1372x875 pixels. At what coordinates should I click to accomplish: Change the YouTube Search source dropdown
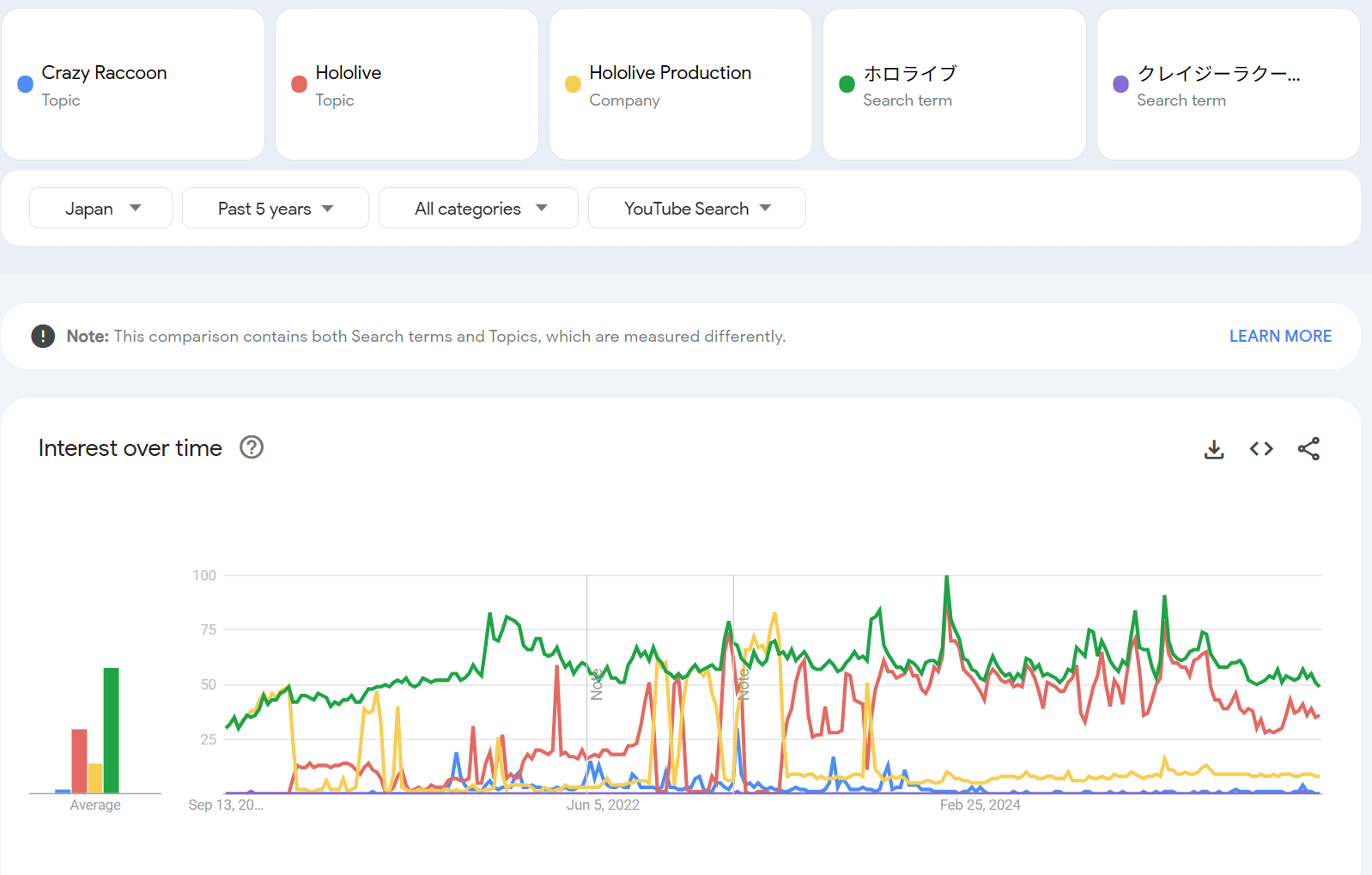(697, 208)
